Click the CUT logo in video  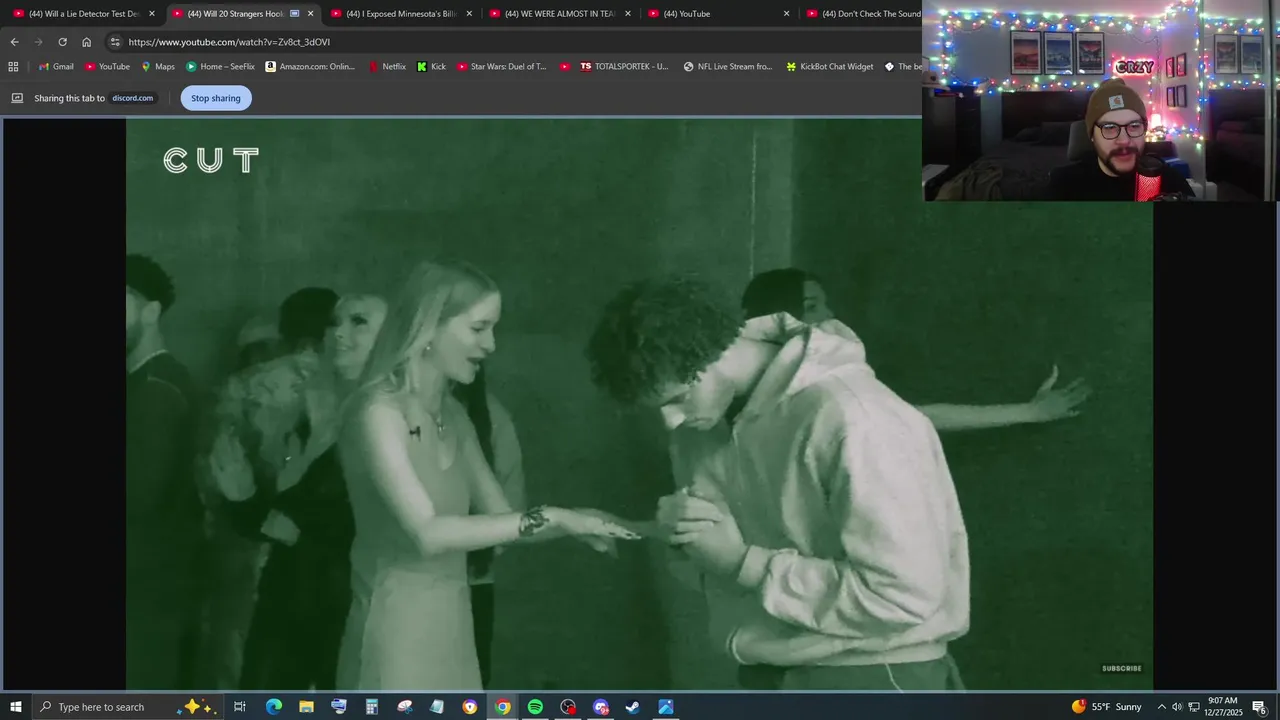pos(211,160)
